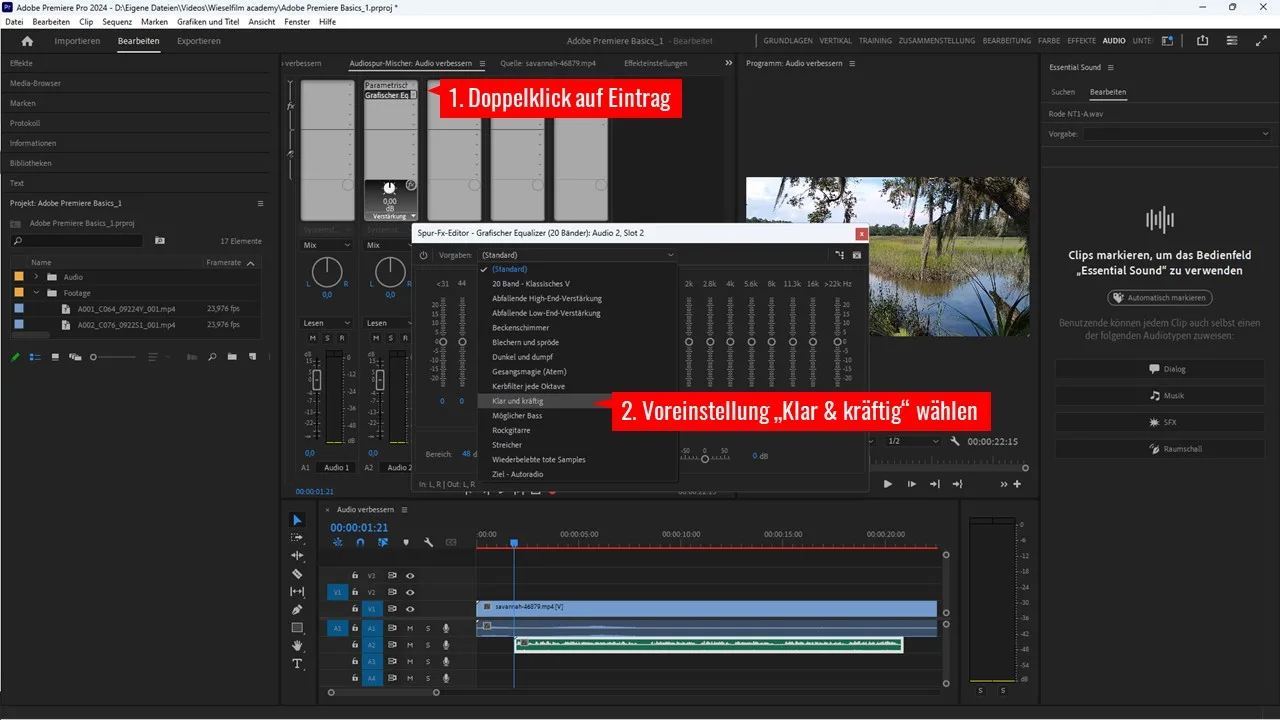Open Program monitor settings wrench
This screenshot has height=720, width=1280.
(955, 441)
